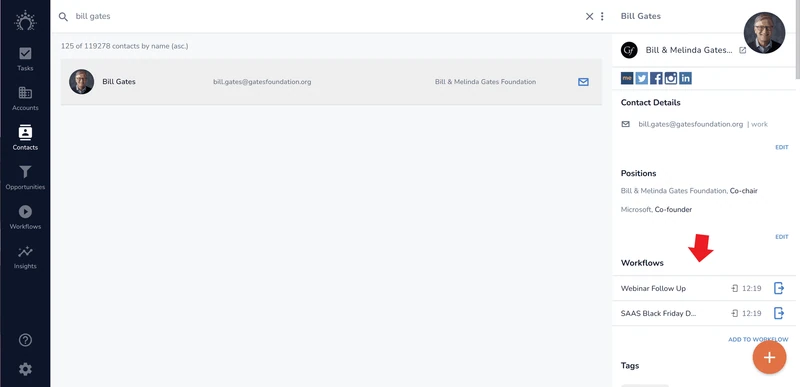The width and height of the screenshot is (800, 387).
Task: Select the Bill Gates name in list
Action: pyautogui.click(x=119, y=82)
